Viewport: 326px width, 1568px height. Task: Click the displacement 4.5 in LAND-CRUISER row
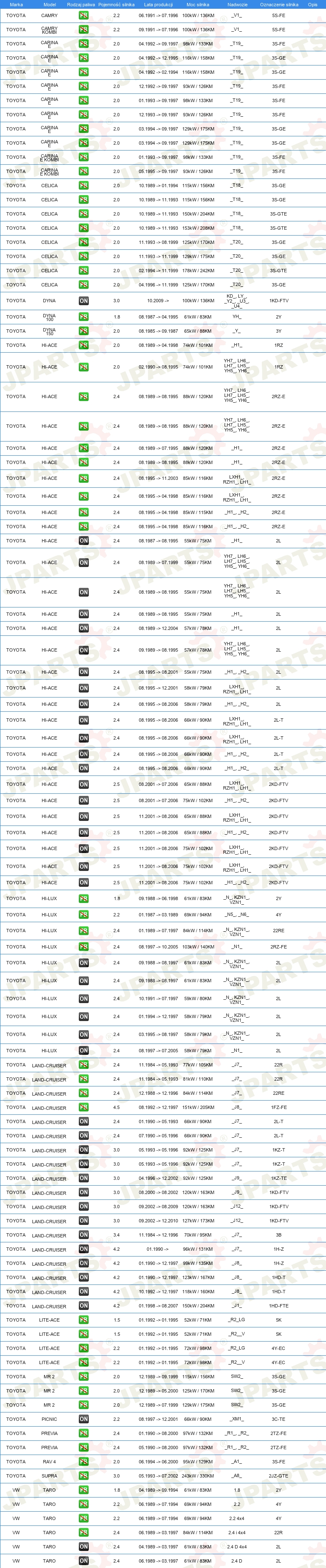point(116,1107)
